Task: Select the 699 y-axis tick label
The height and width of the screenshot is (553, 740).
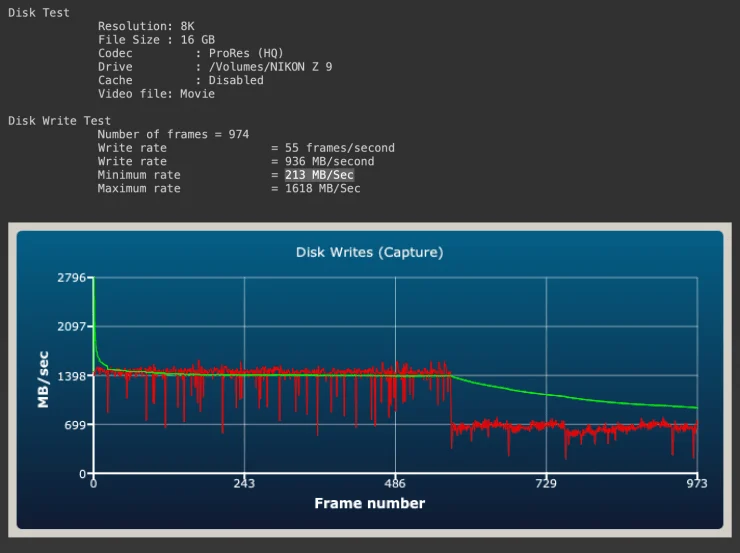Action: (x=75, y=425)
